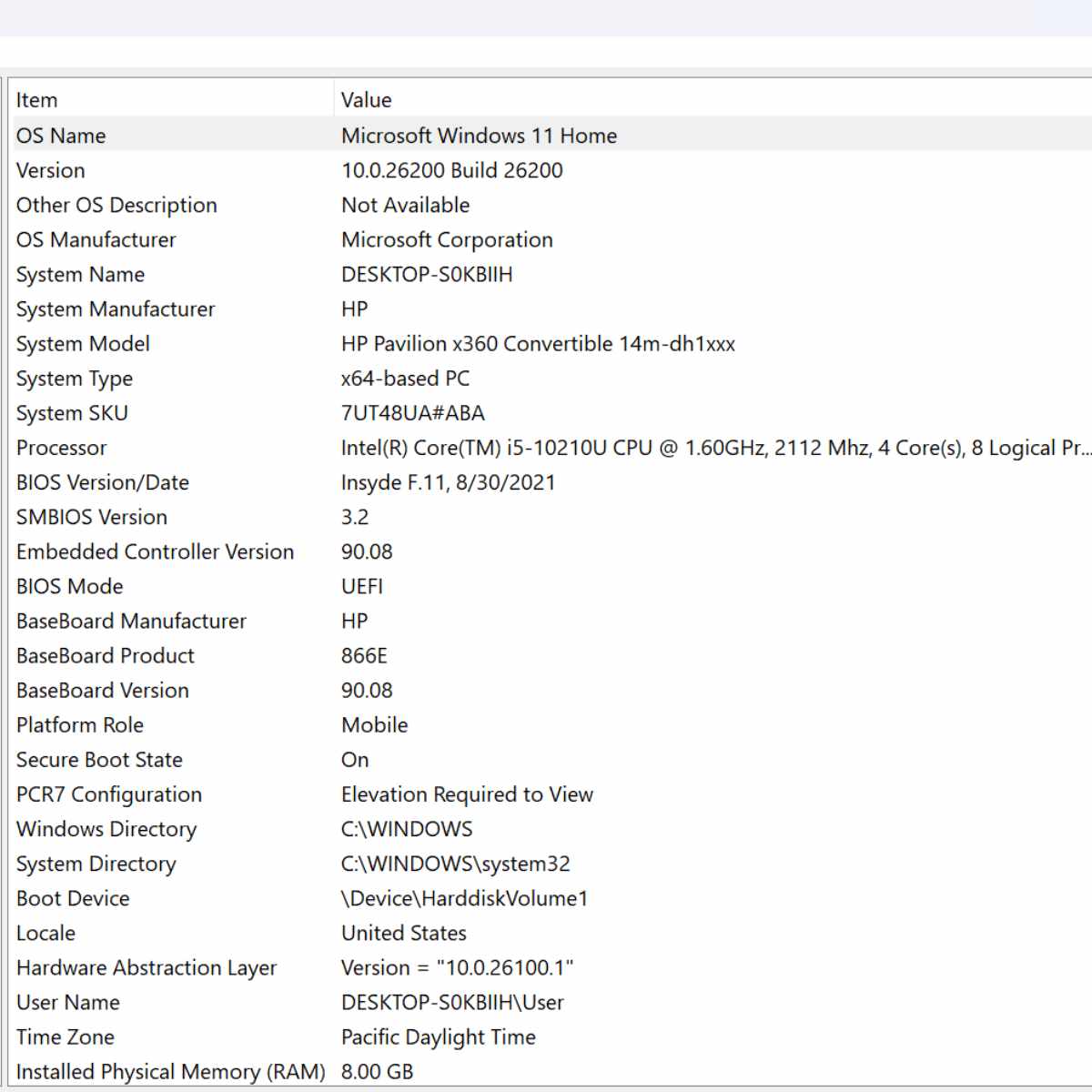Image resolution: width=1092 pixels, height=1092 pixels.
Task: Select the SMBIOS Version row label
Action: tap(92, 517)
